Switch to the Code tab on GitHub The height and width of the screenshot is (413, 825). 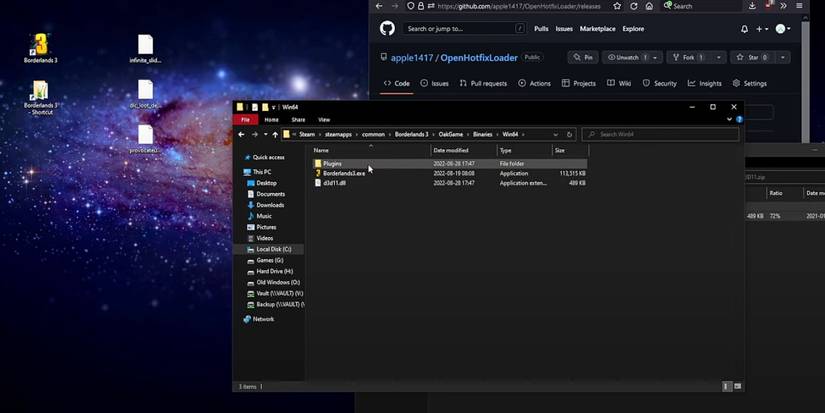coord(397,83)
